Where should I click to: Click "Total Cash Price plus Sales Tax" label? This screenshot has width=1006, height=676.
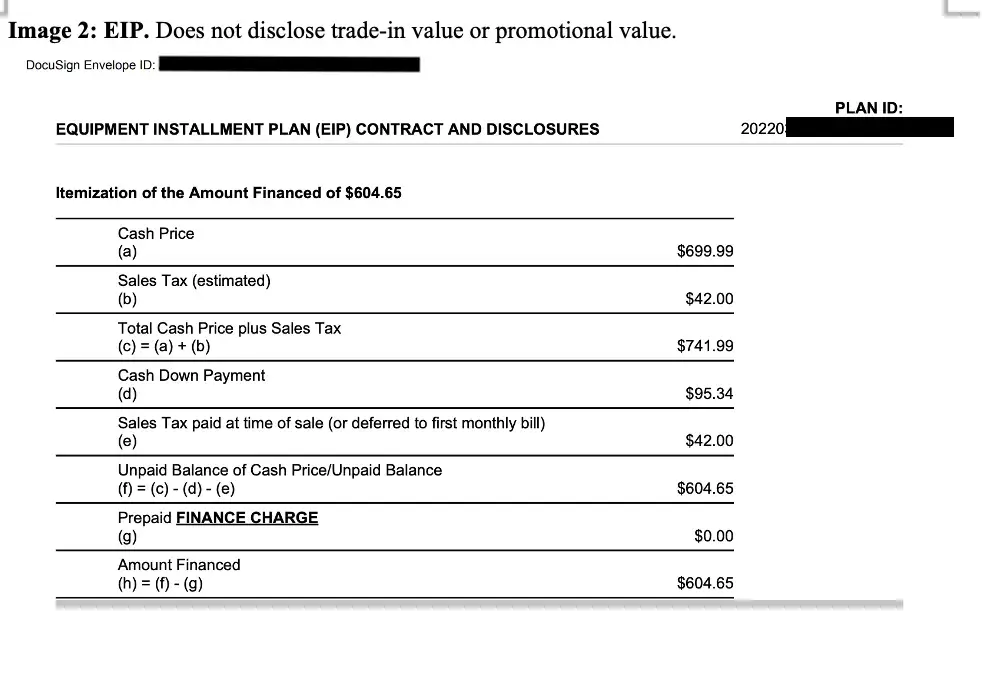229,328
